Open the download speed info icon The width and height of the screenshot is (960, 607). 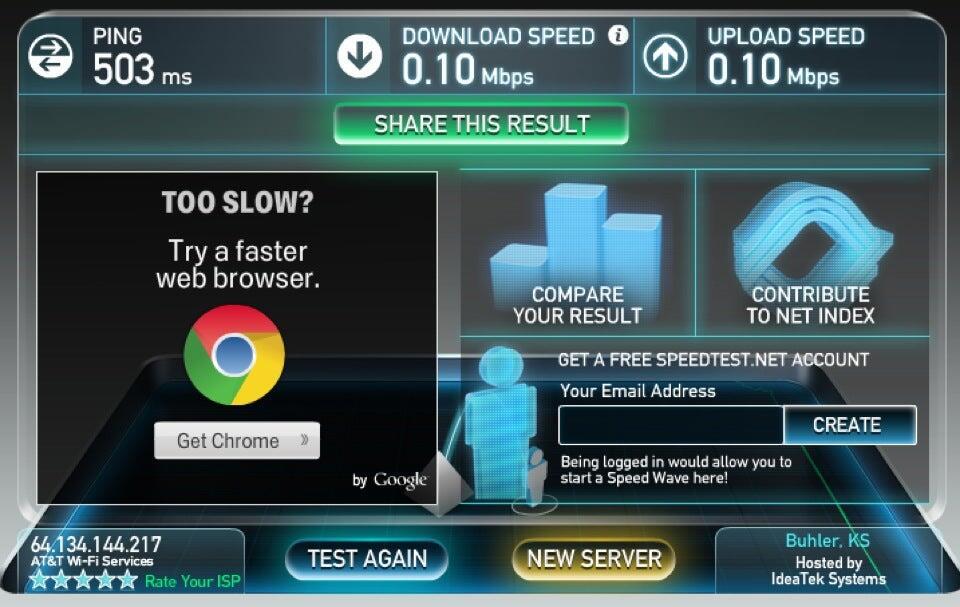click(x=618, y=35)
